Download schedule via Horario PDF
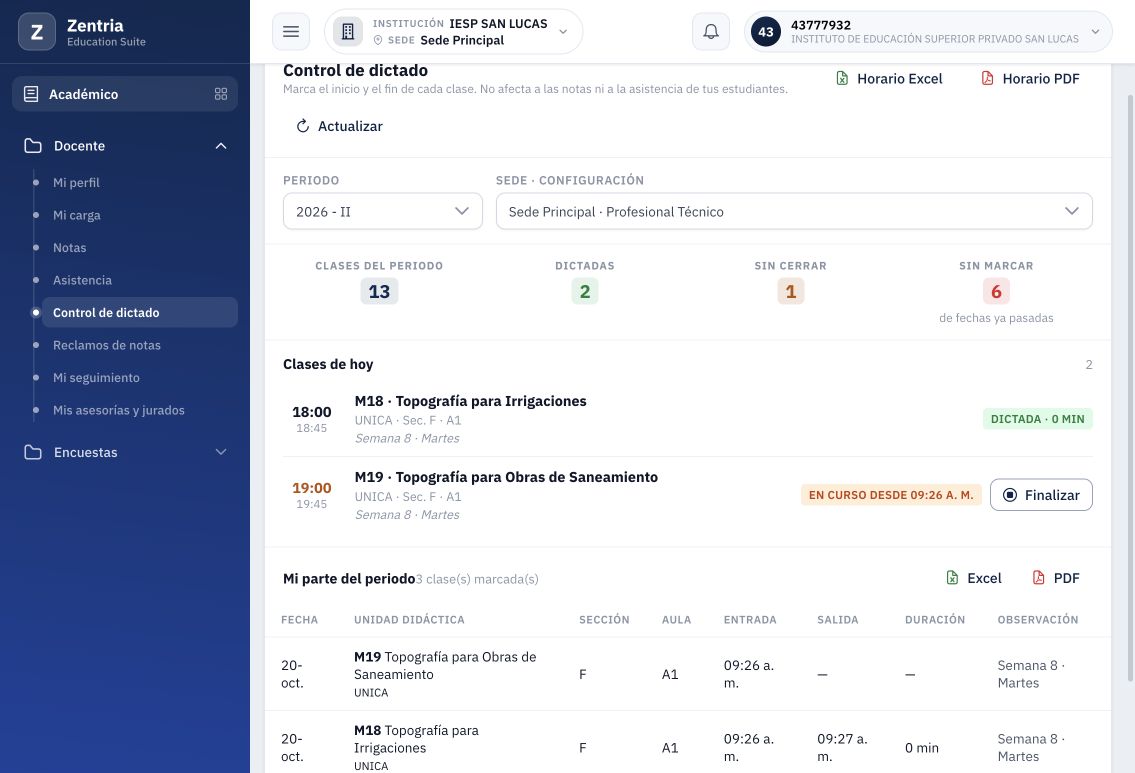The height and width of the screenshot is (773, 1135). click(1030, 79)
